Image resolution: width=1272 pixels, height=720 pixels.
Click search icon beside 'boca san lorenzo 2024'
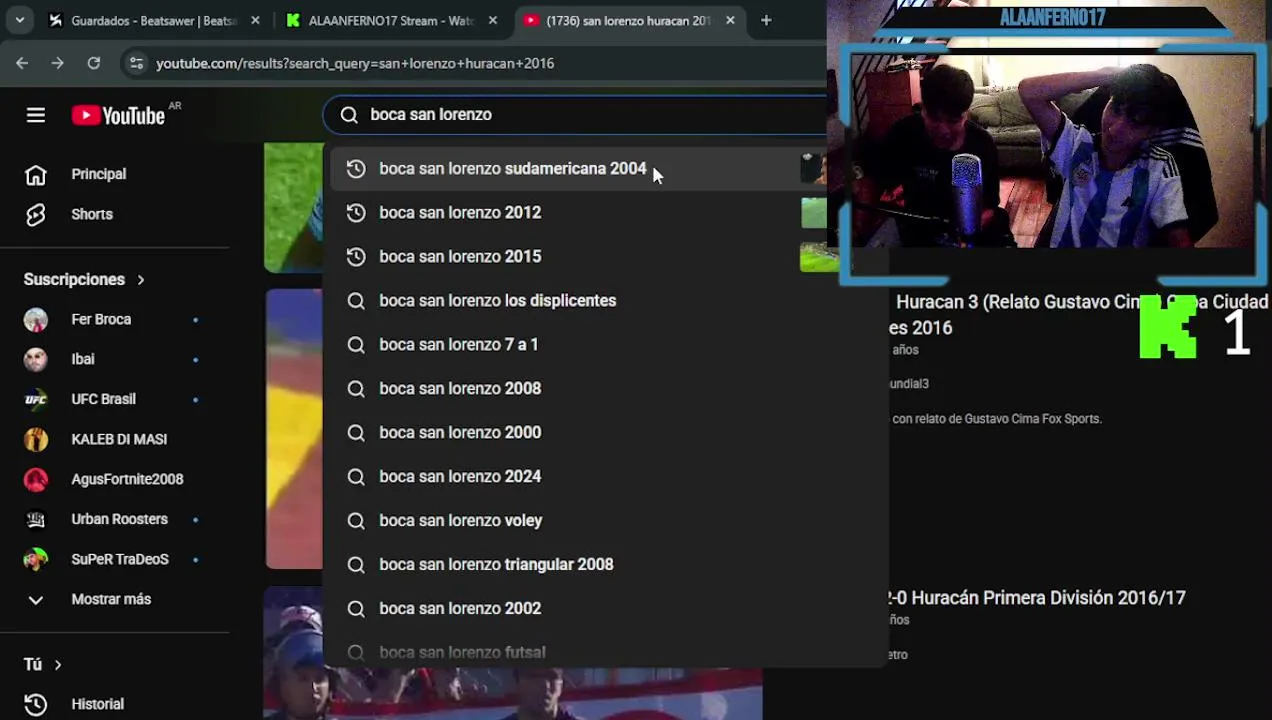tap(356, 477)
